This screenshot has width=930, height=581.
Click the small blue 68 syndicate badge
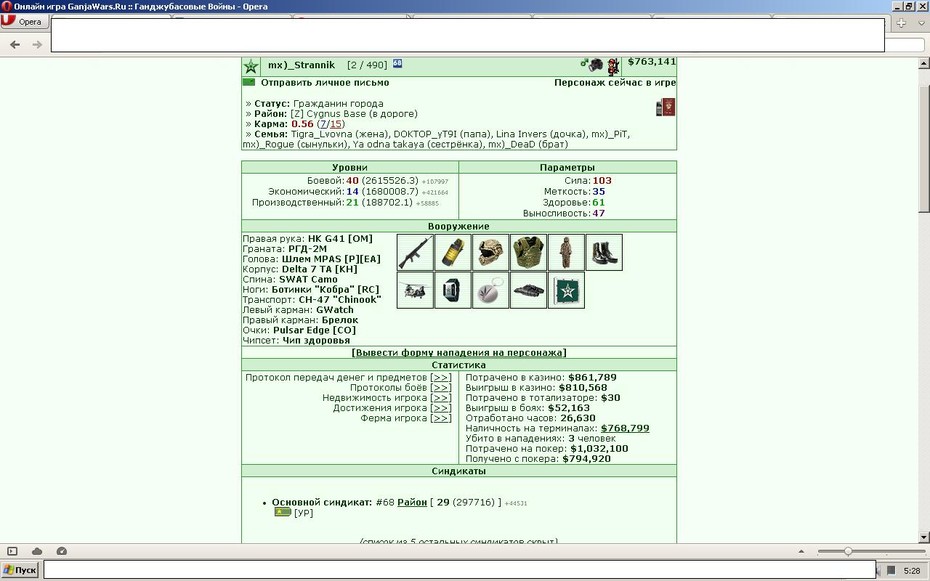[x=397, y=63]
